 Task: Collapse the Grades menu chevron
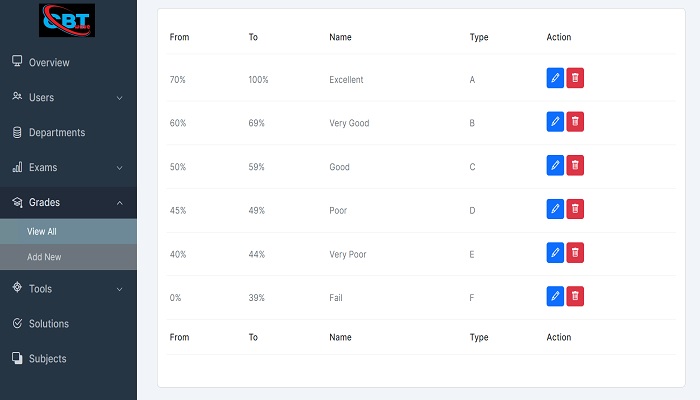119,203
